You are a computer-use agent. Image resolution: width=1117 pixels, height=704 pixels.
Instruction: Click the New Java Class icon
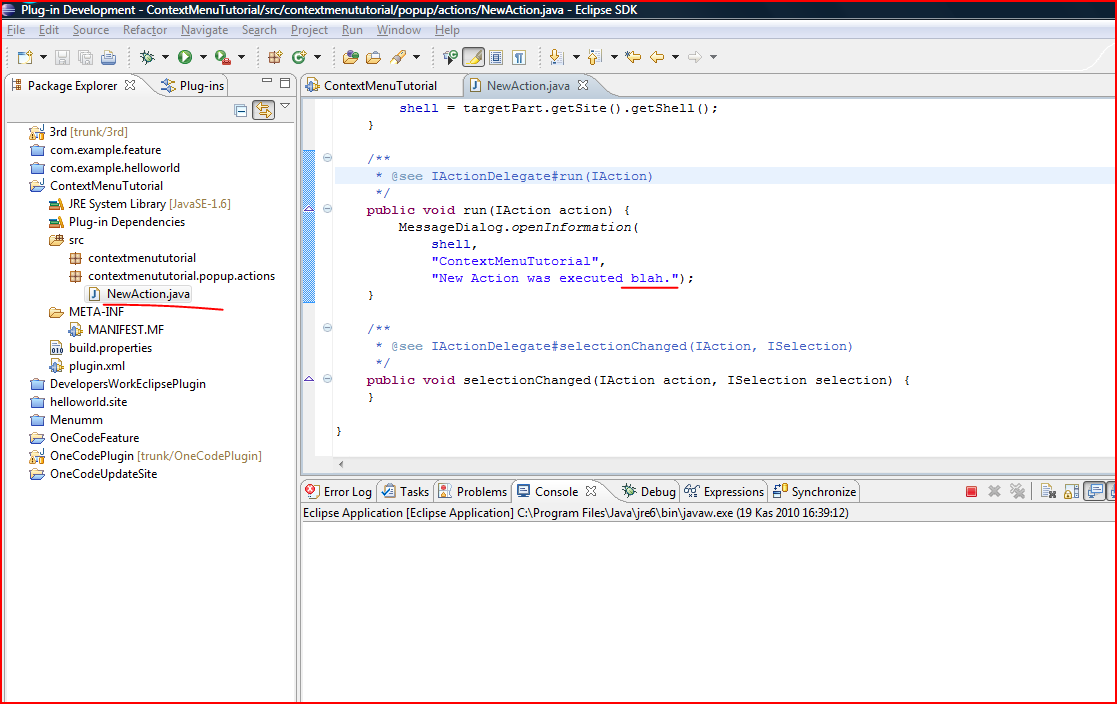(x=299, y=57)
